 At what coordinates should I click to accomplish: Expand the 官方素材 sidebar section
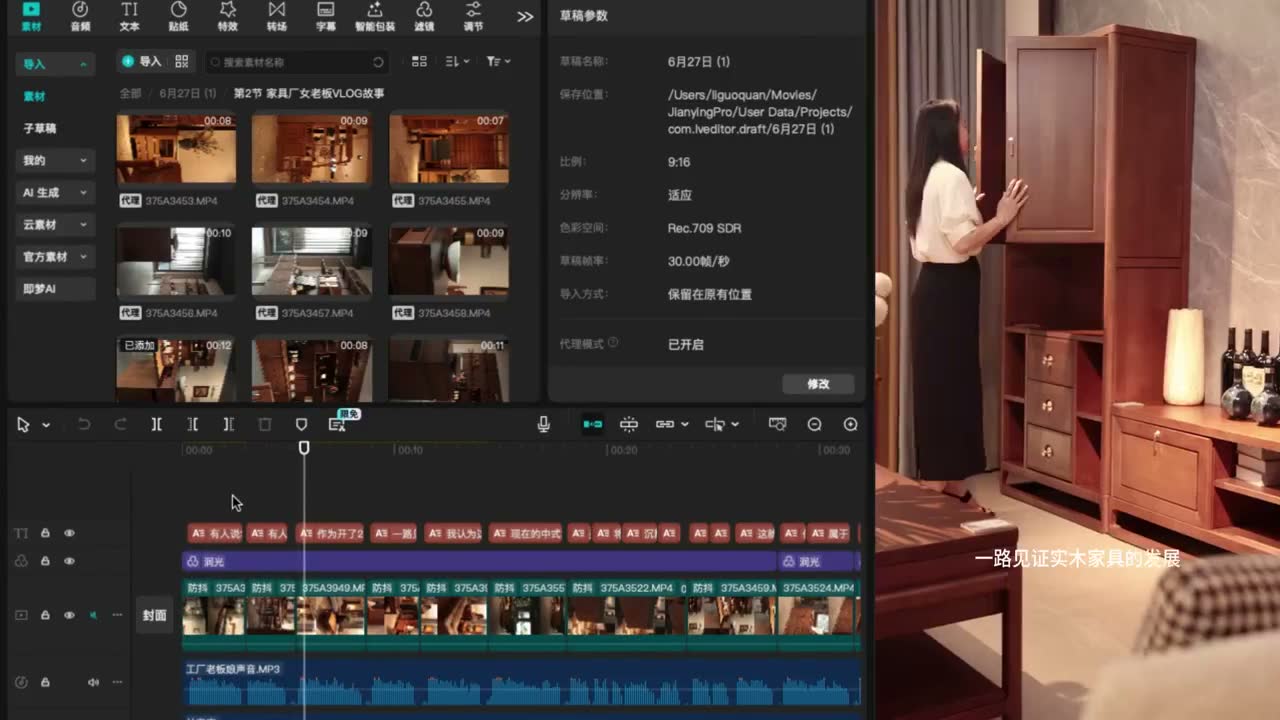[55, 256]
